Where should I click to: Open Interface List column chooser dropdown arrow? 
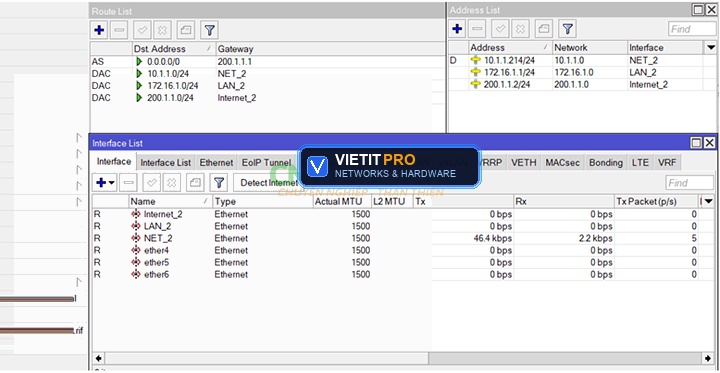pyautogui.click(x=709, y=201)
